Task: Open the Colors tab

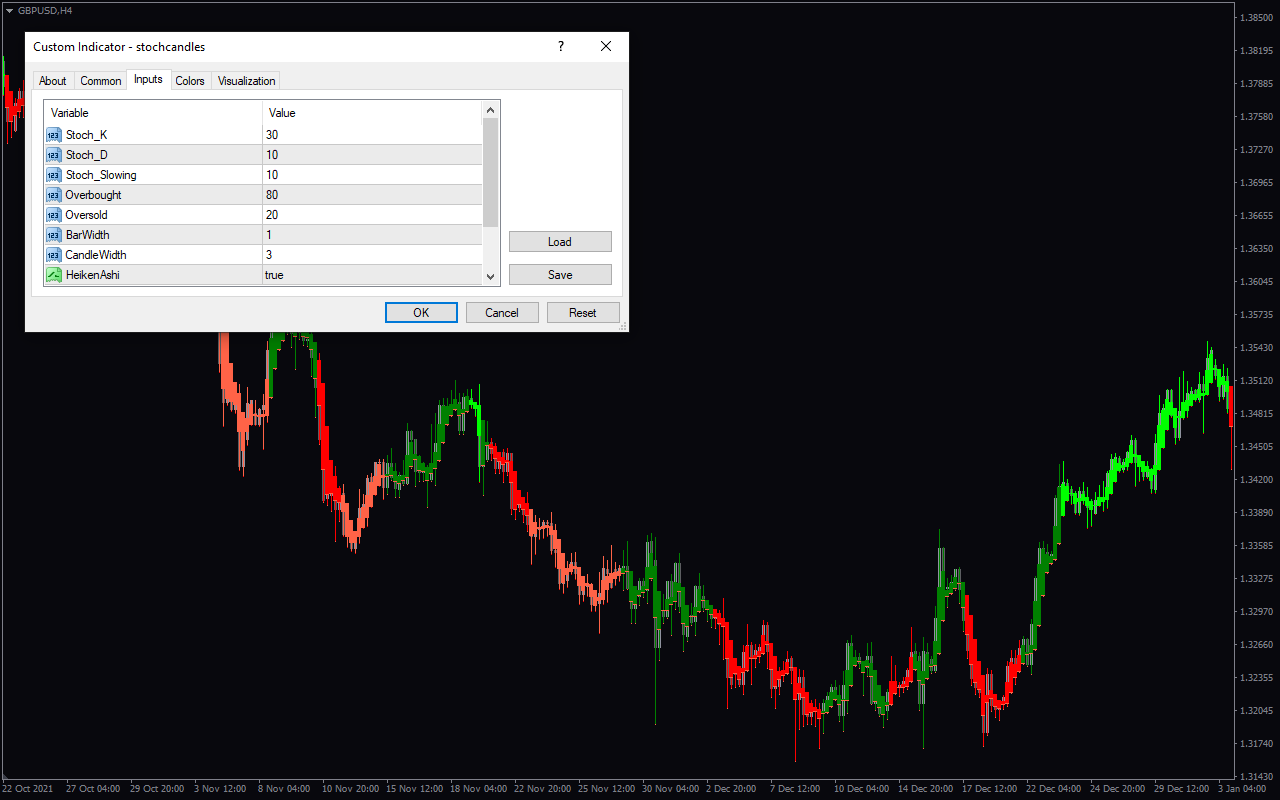Action: pyautogui.click(x=190, y=81)
